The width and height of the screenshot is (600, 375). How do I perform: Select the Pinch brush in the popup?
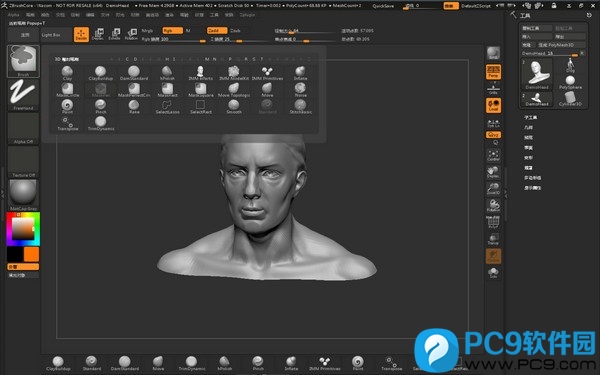click(x=101, y=106)
